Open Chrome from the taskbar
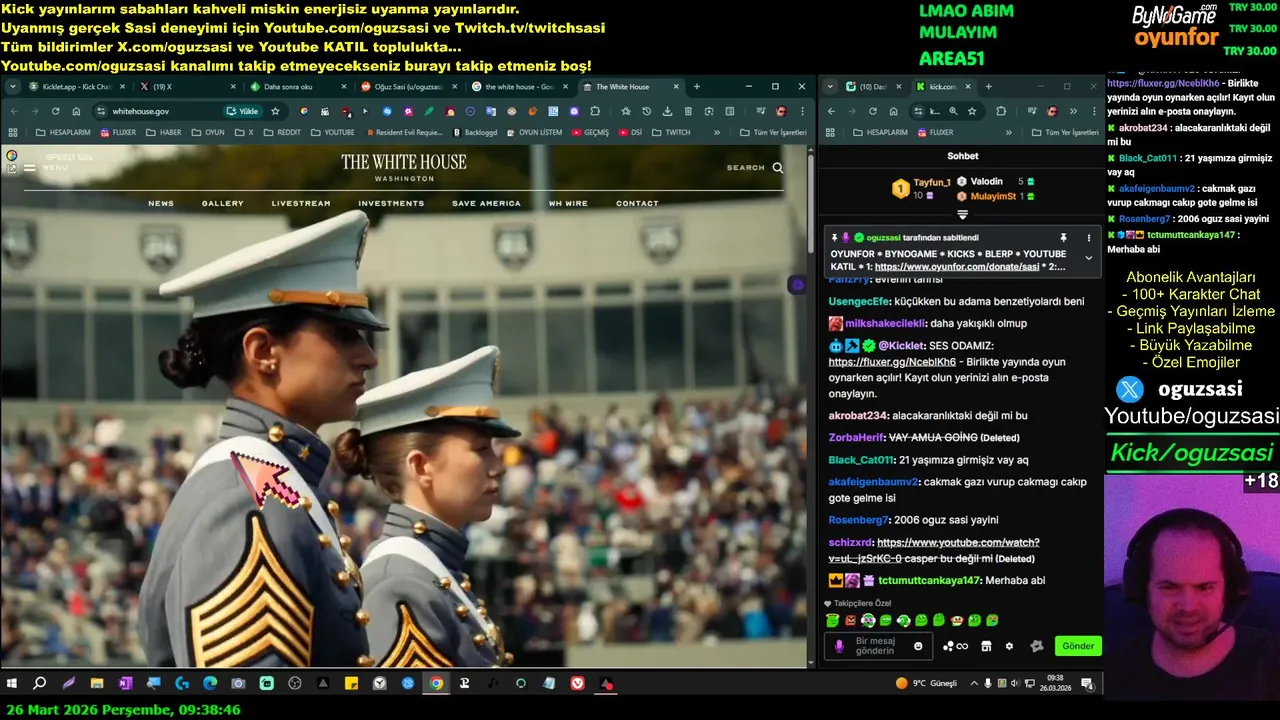 pos(436,684)
